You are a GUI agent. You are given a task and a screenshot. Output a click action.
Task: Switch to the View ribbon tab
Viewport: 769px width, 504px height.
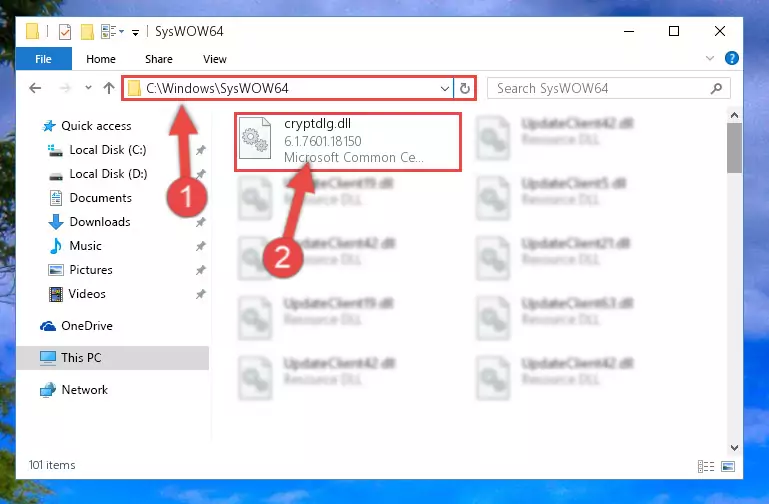click(x=215, y=59)
